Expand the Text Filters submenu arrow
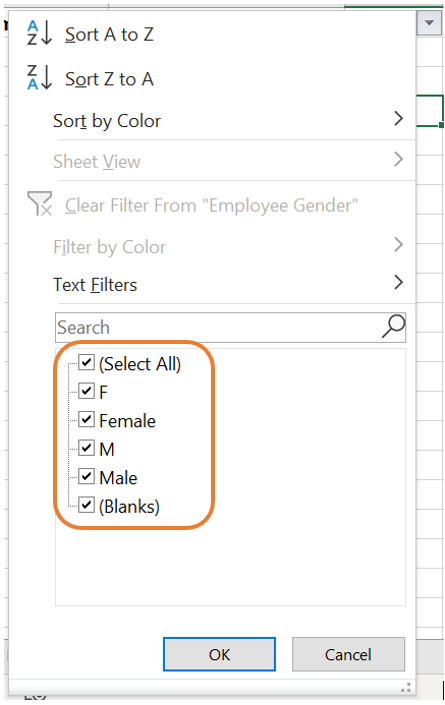 point(398,282)
